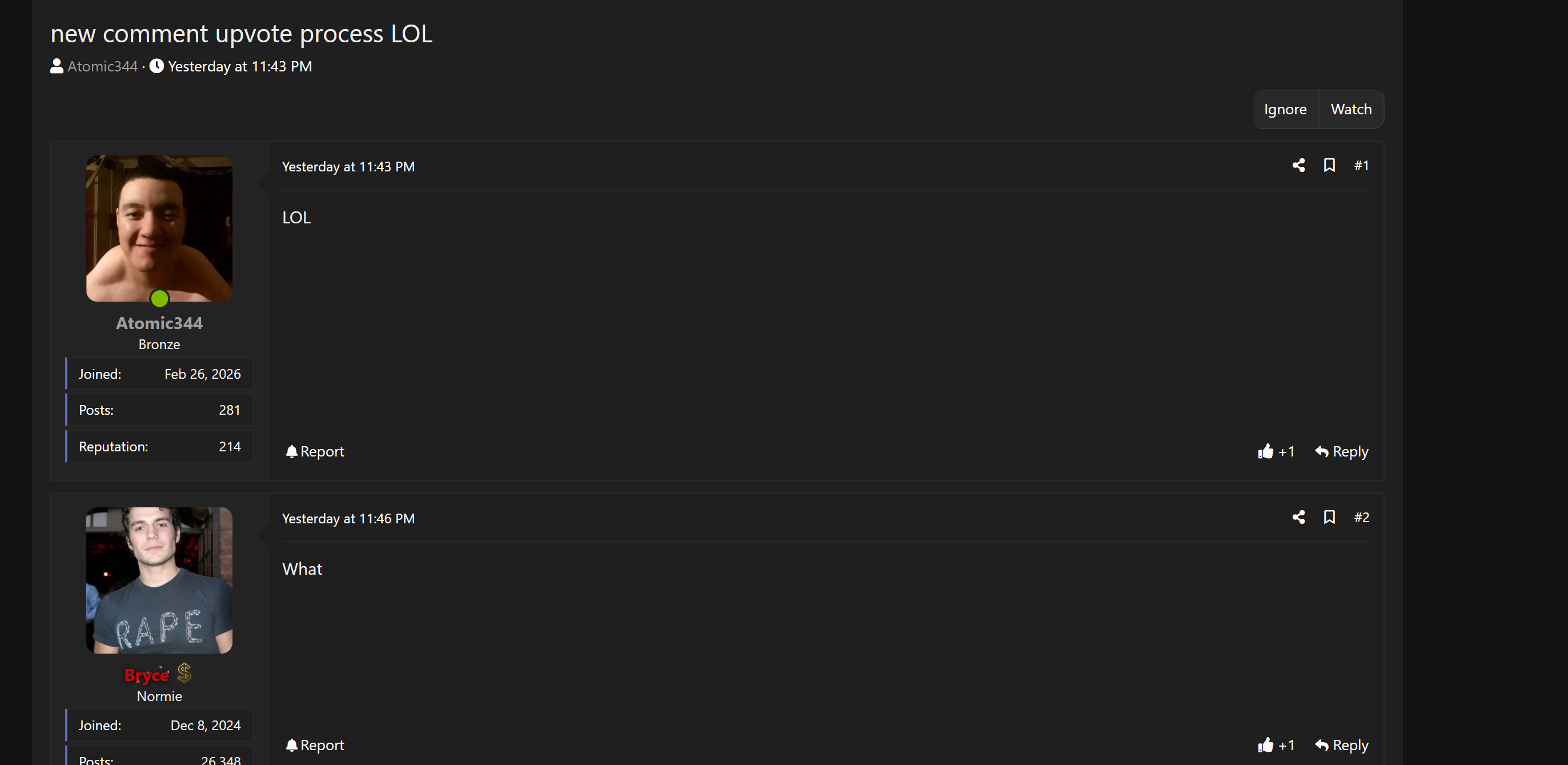The image size is (1568, 765).
Task: Open Atomic344 username under avatar
Action: point(159,323)
